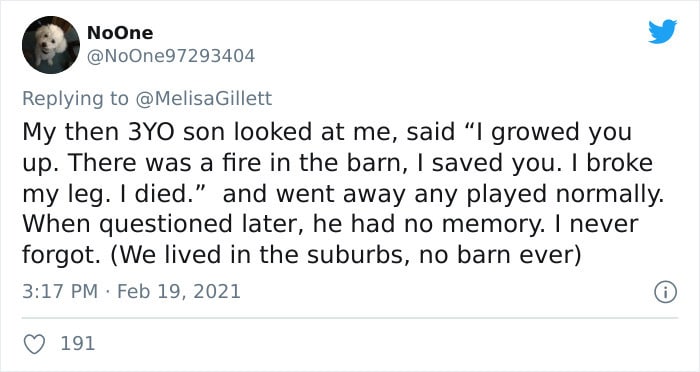Click the Feb 19, 2021 date
The width and height of the screenshot is (700, 372).
pyautogui.click(x=179, y=292)
